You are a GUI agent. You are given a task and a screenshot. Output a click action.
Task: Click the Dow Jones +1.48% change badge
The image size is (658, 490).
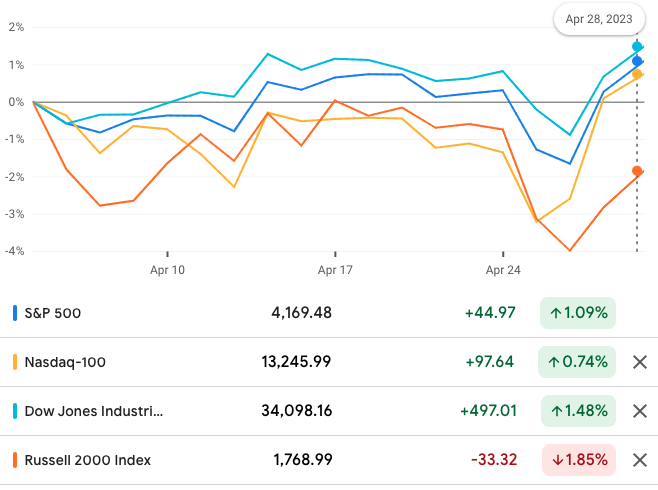(577, 411)
